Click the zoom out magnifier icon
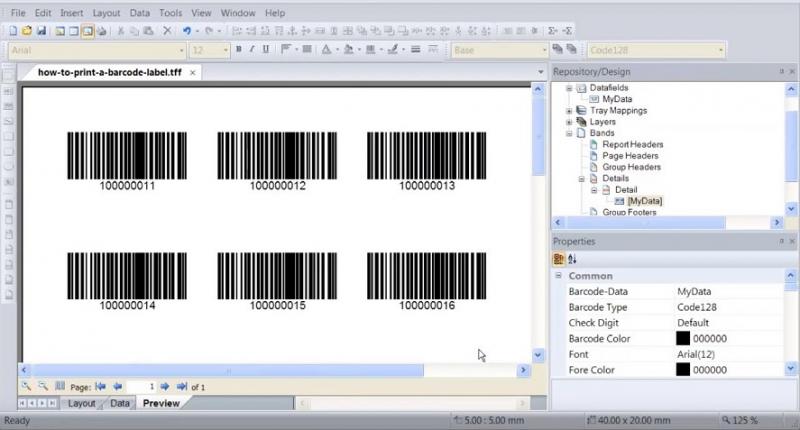The height and width of the screenshot is (430, 800). pyautogui.click(x=43, y=387)
